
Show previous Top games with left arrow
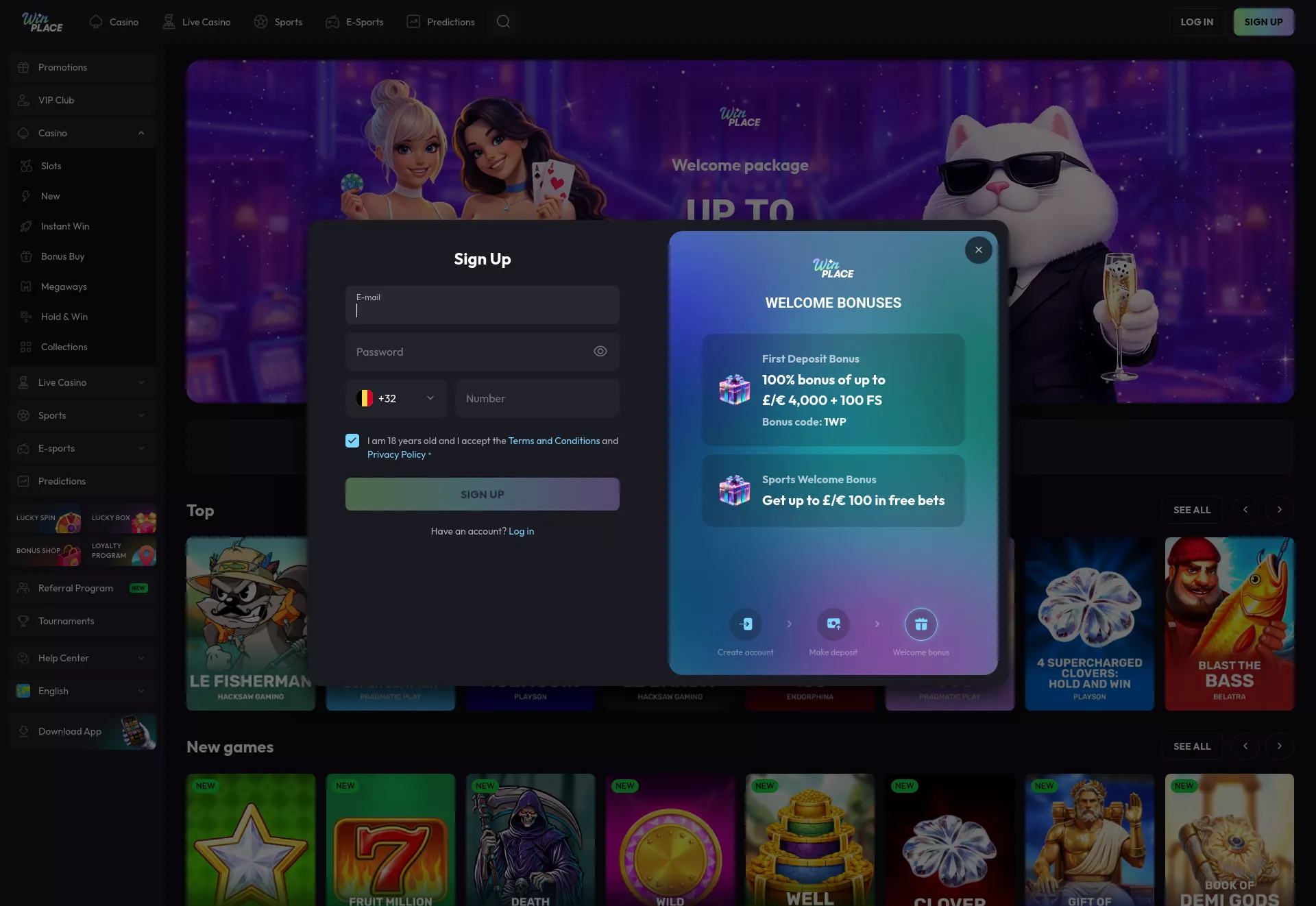(1245, 510)
